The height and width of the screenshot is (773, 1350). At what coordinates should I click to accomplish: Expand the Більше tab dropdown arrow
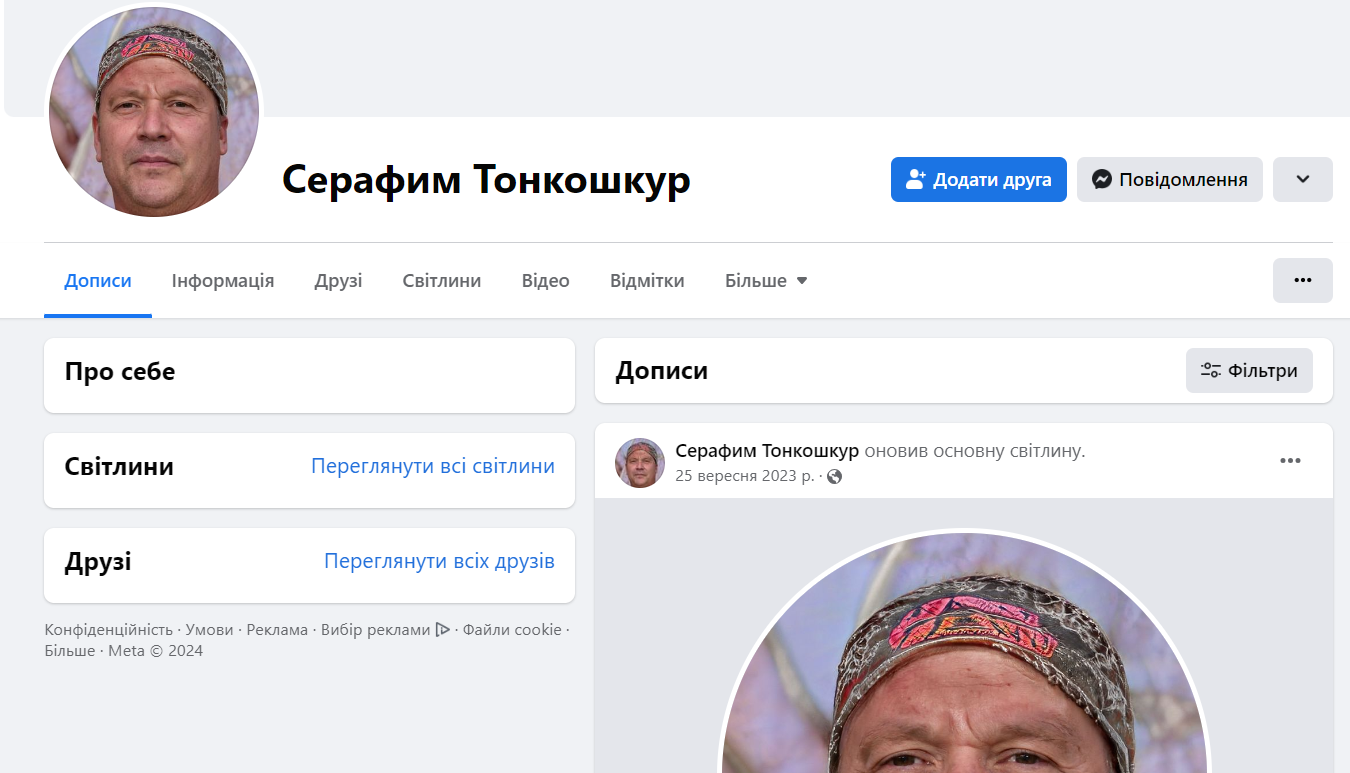pyautogui.click(x=802, y=281)
